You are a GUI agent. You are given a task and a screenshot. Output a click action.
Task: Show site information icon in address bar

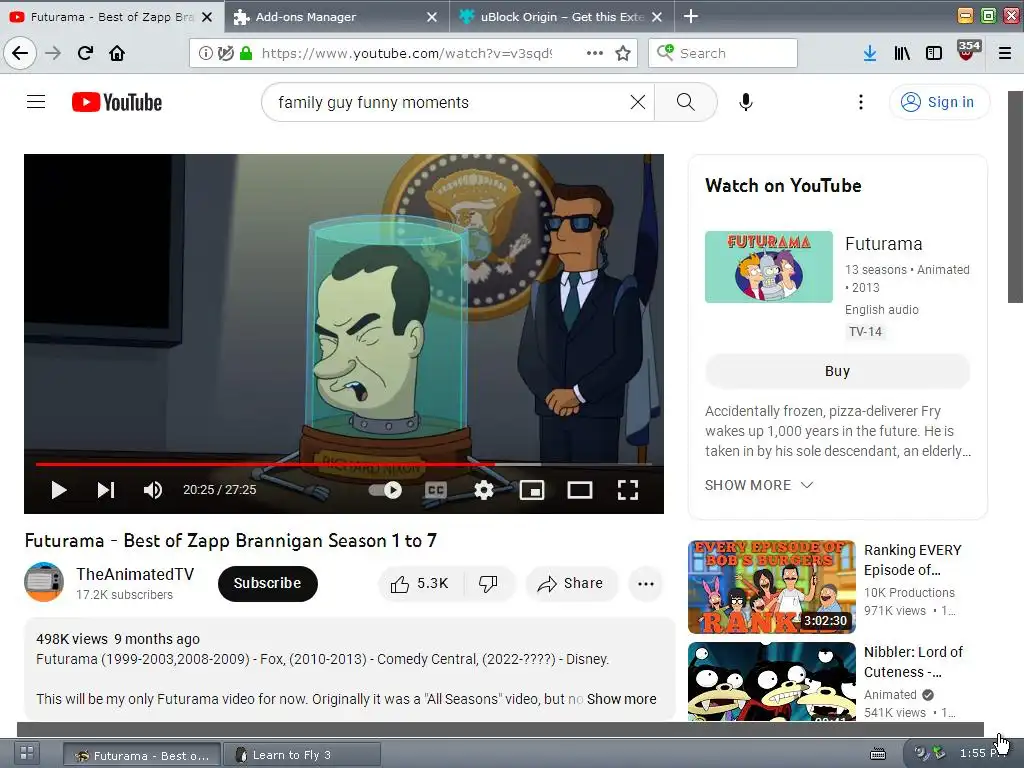click(x=205, y=53)
